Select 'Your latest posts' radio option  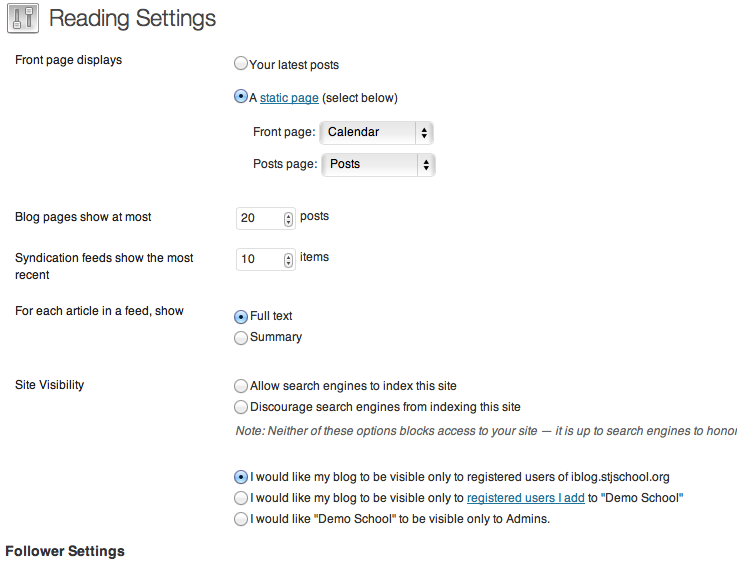(x=241, y=64)
